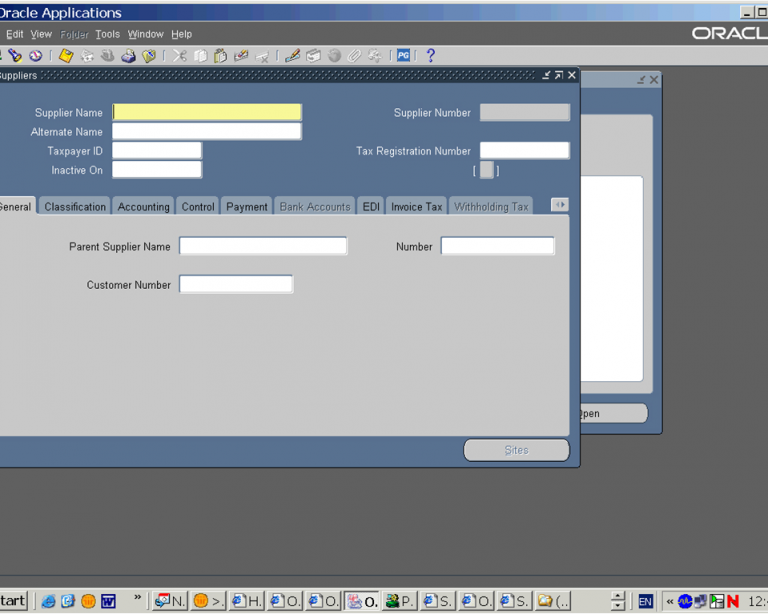This screenshot has width=768, height=614.
Task: Open the Invoice Tax tab
Action: (x=416, y=207)
